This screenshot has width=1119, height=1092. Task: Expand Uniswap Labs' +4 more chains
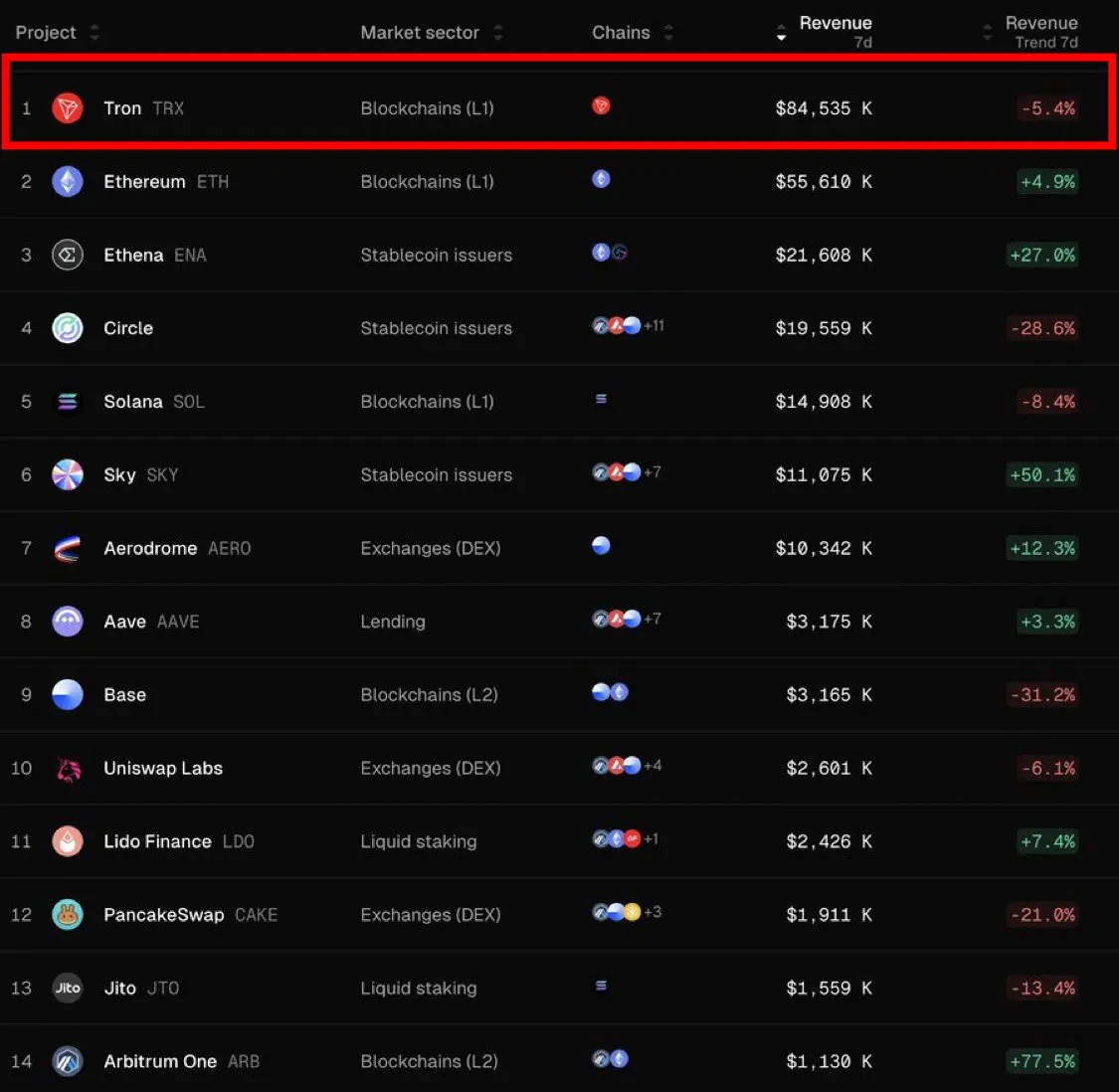653,766
